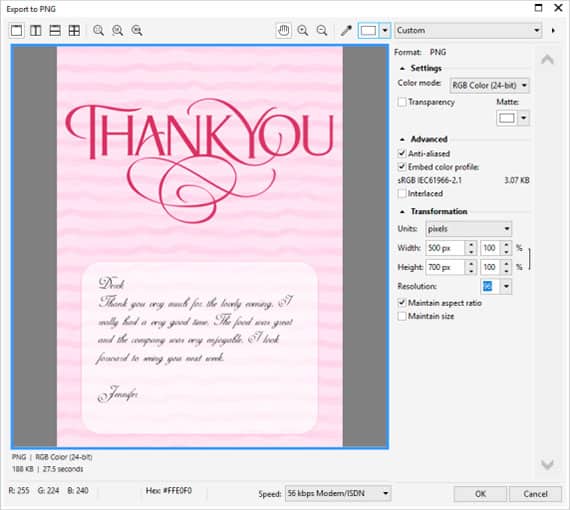Switch to two vertical previews layout

point(36,31)
